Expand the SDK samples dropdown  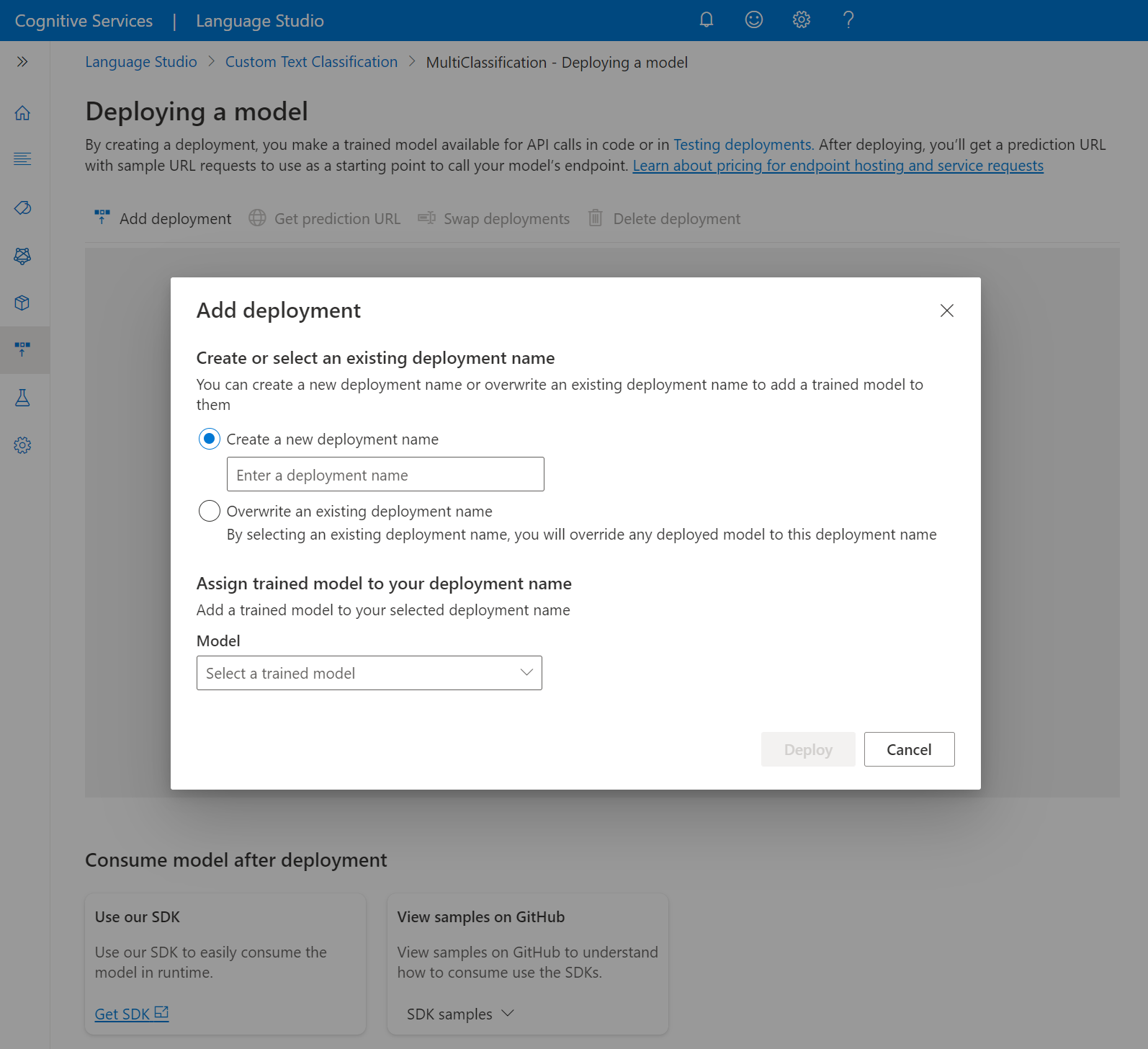coord(460,1014)
